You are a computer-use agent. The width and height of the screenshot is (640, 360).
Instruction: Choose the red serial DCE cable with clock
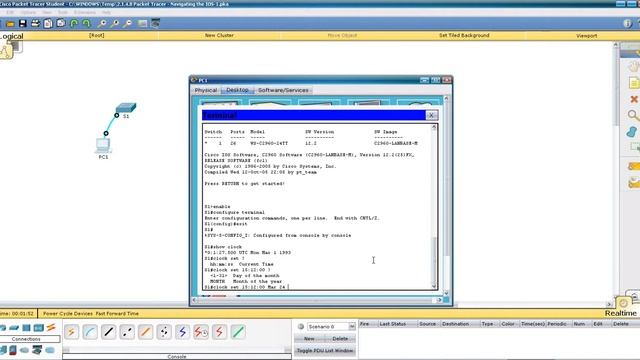(201, 332)
